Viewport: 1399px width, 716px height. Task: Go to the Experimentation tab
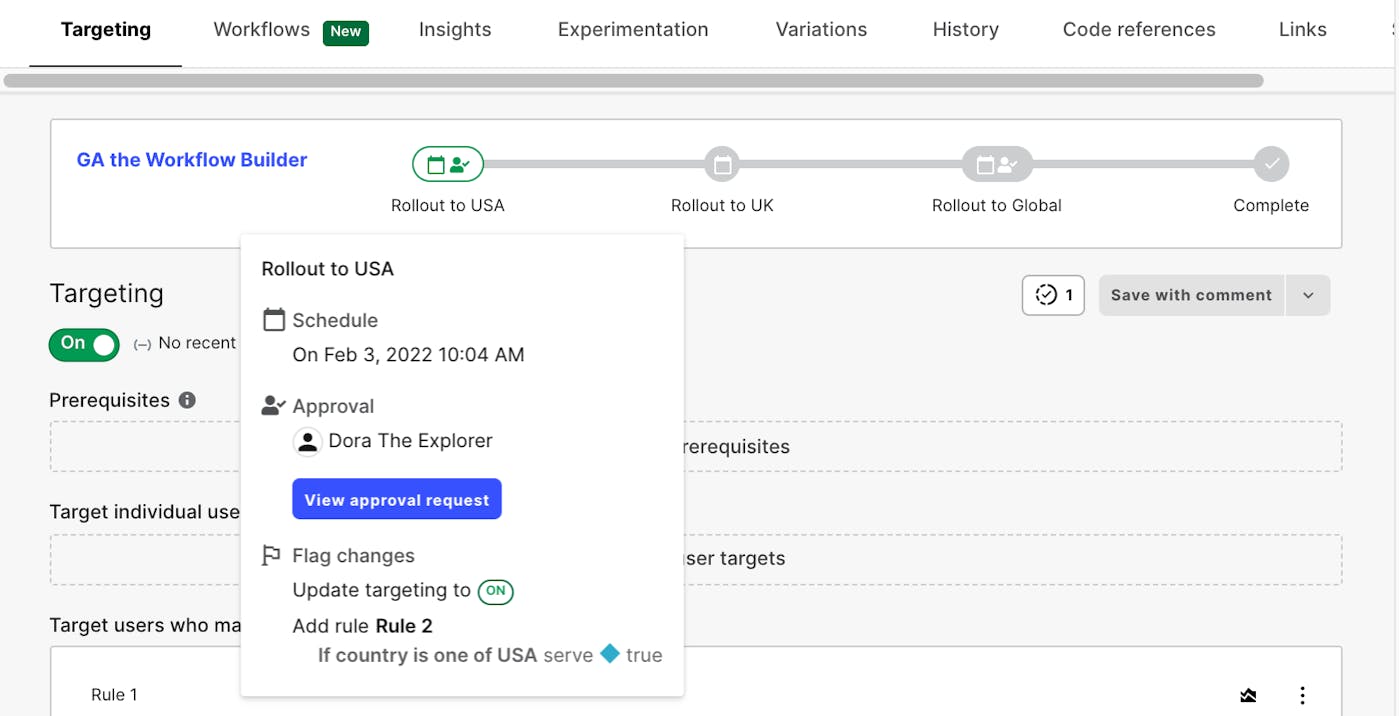click(633, 30)
